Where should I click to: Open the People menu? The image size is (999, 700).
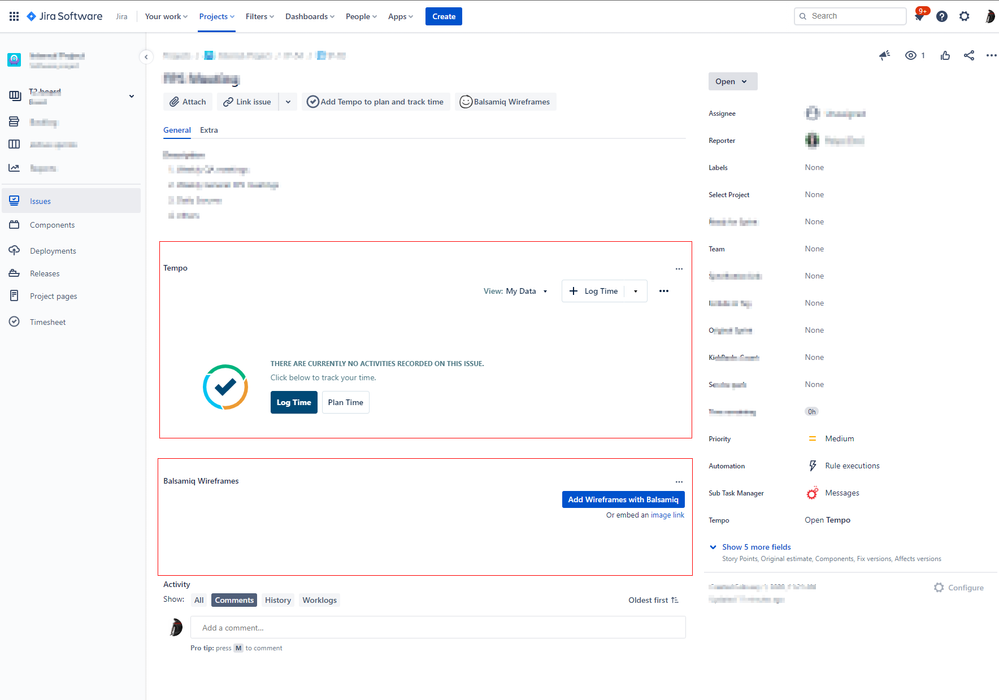tap(361, 17)
